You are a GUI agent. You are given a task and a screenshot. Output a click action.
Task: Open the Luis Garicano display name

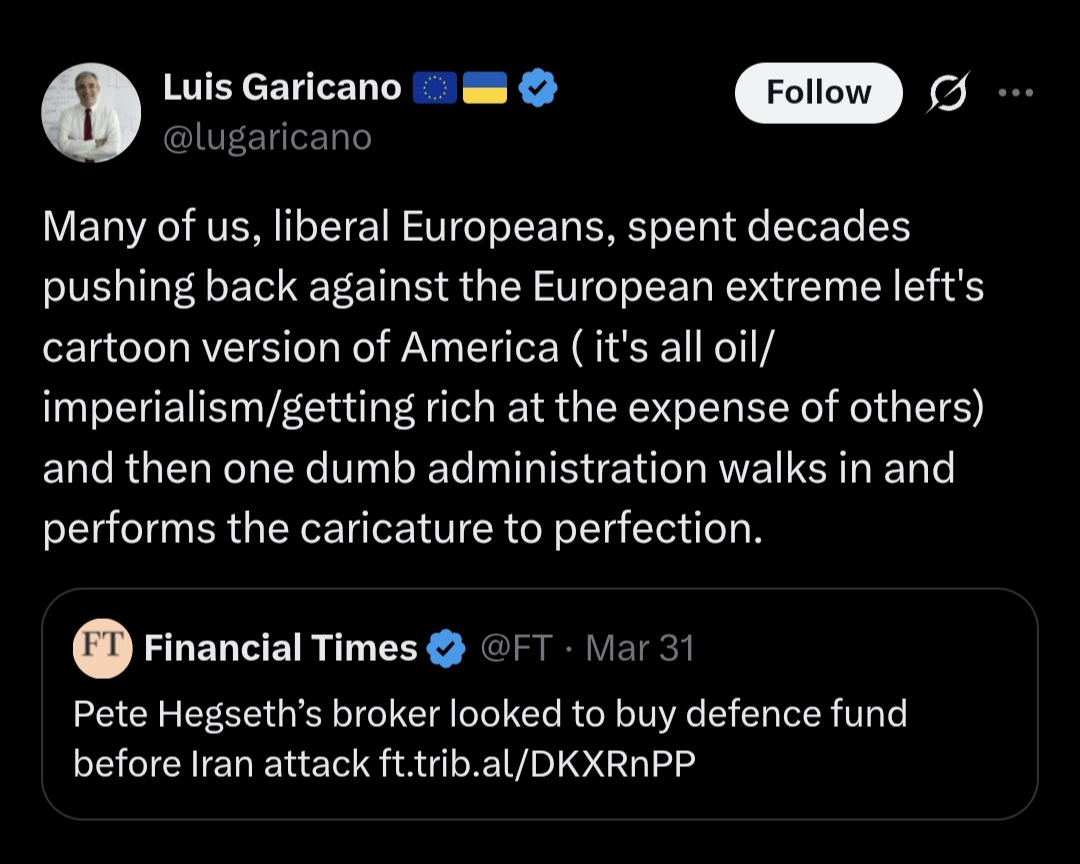(282, 89)
